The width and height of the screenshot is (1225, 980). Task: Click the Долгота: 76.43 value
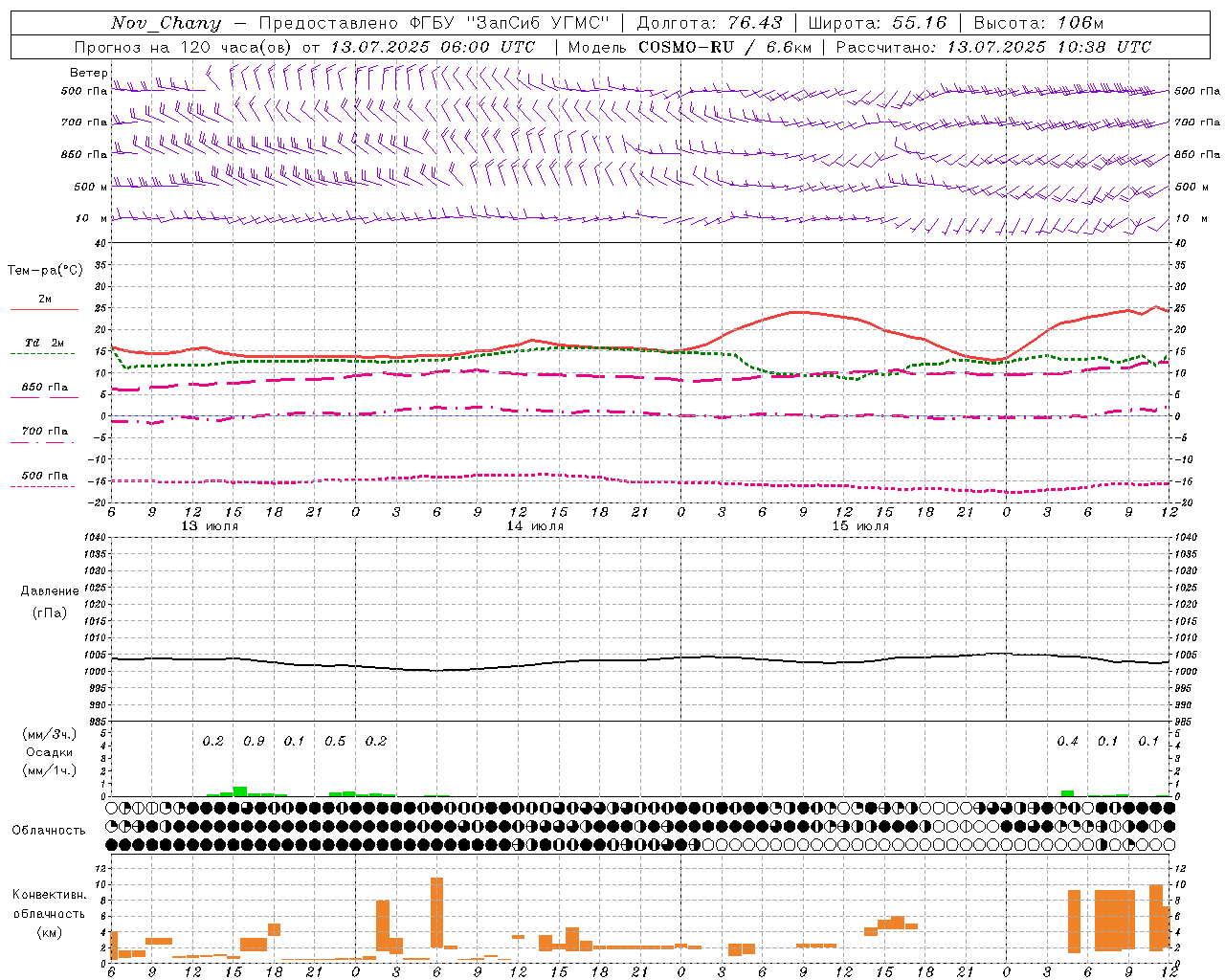[709, 23]
